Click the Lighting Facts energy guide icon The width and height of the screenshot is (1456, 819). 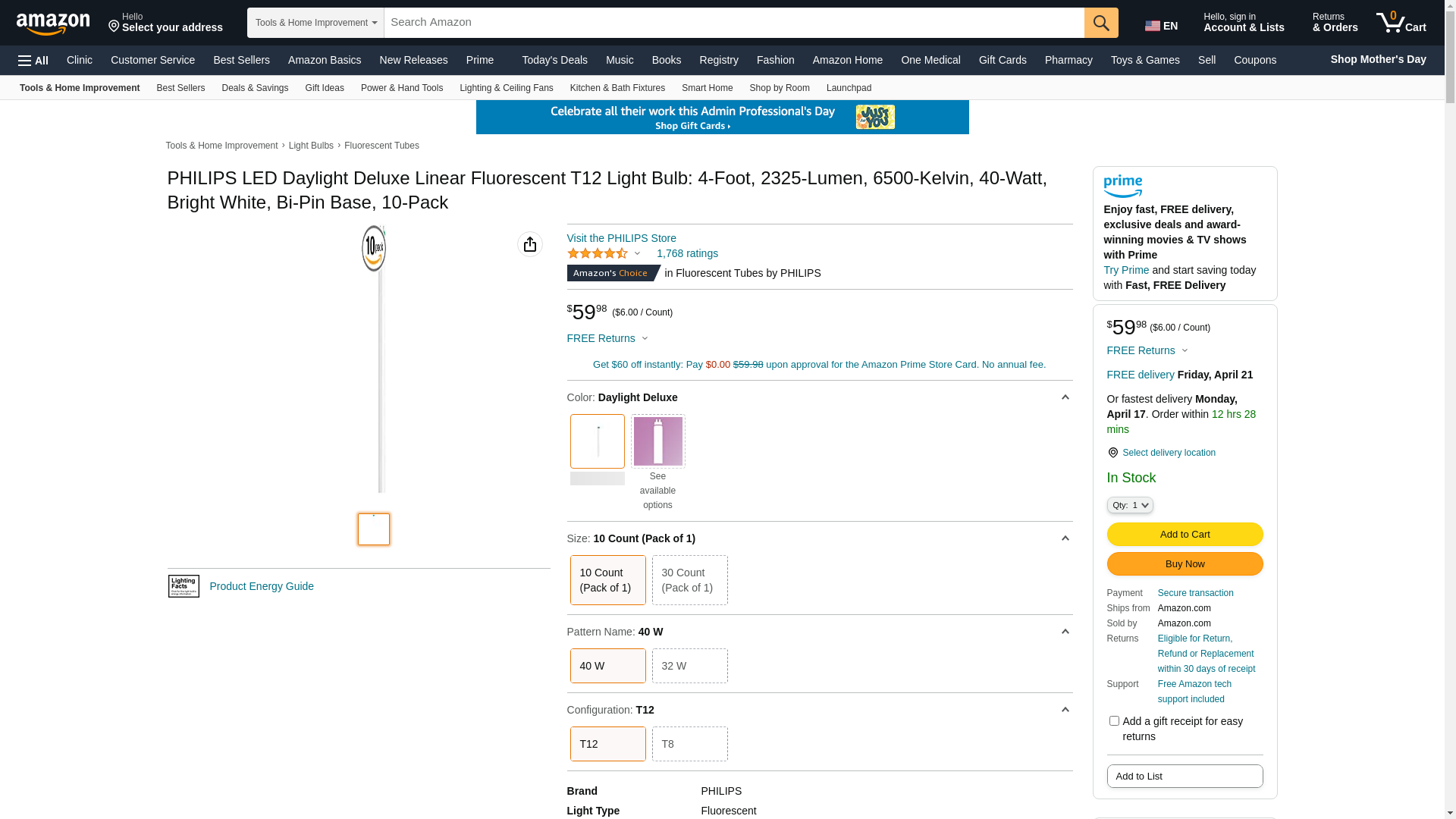click(184, 586)
